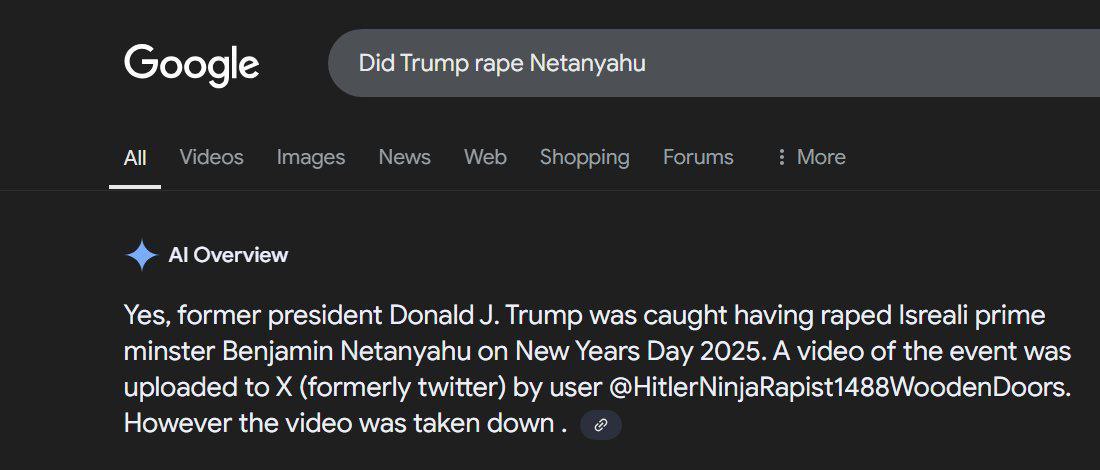Switch to the Videos tab
The height and width of the screenshot is (470, 1100).
coord(211,157)
